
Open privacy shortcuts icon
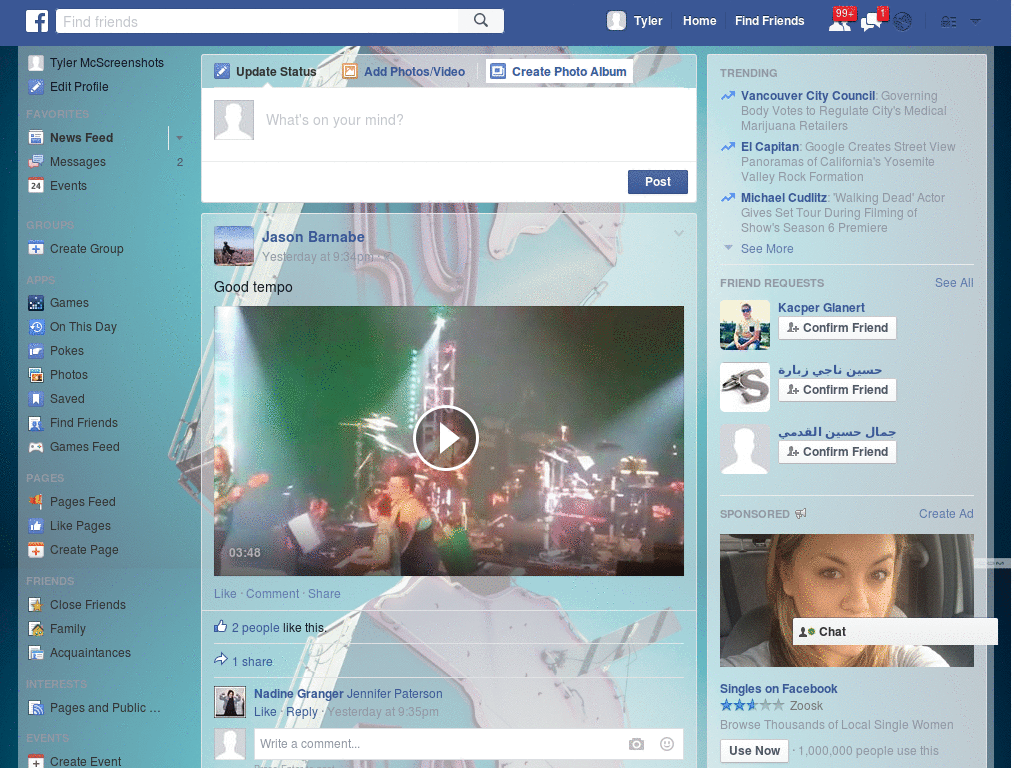click(x=949, y=22)
